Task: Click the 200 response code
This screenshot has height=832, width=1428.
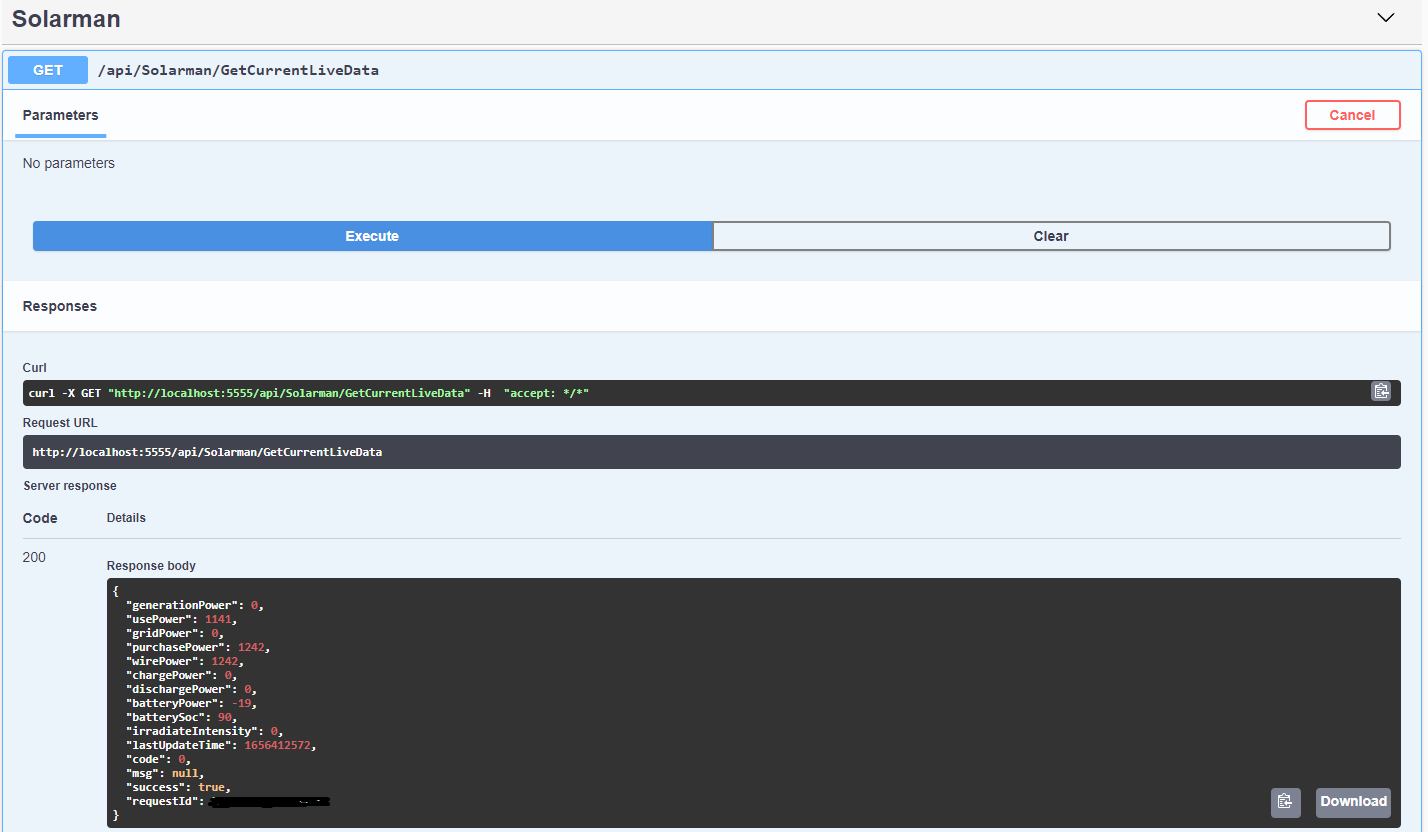Action: (x=34, y=557)
